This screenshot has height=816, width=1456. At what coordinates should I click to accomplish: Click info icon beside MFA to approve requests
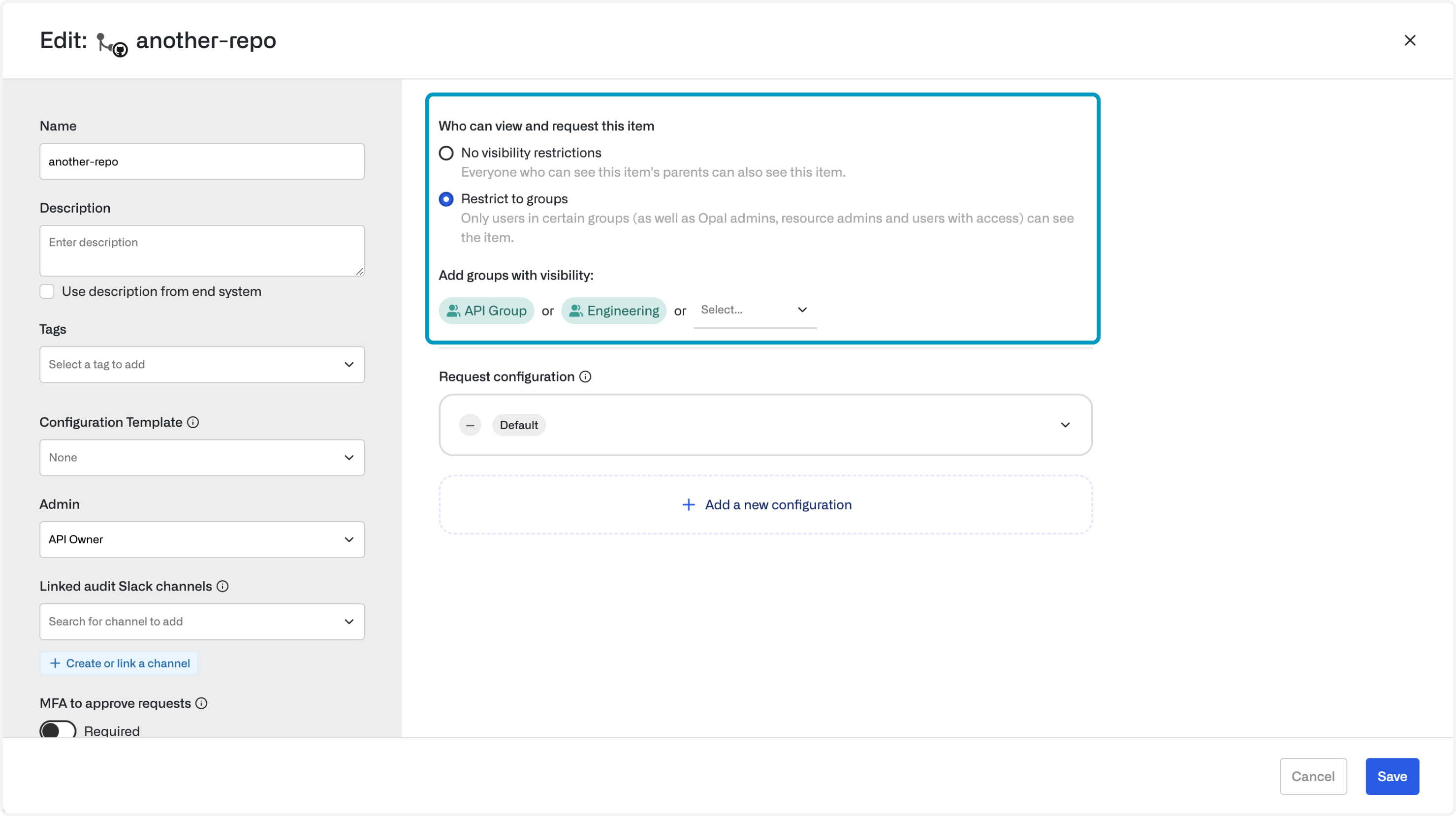[x=201, y=703]
